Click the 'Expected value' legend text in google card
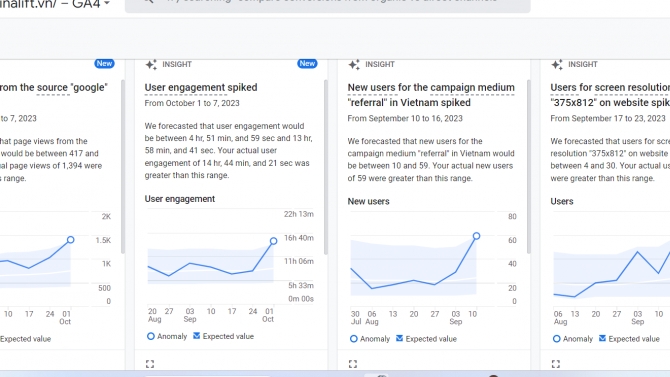Viewport: 670px width, 377px height. pos(25,339)
